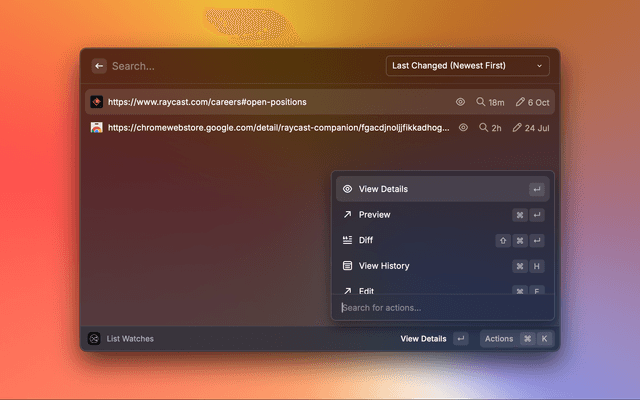
Task: Toggle the eye icon on the raycast.com row
Action: coord(461,102)
